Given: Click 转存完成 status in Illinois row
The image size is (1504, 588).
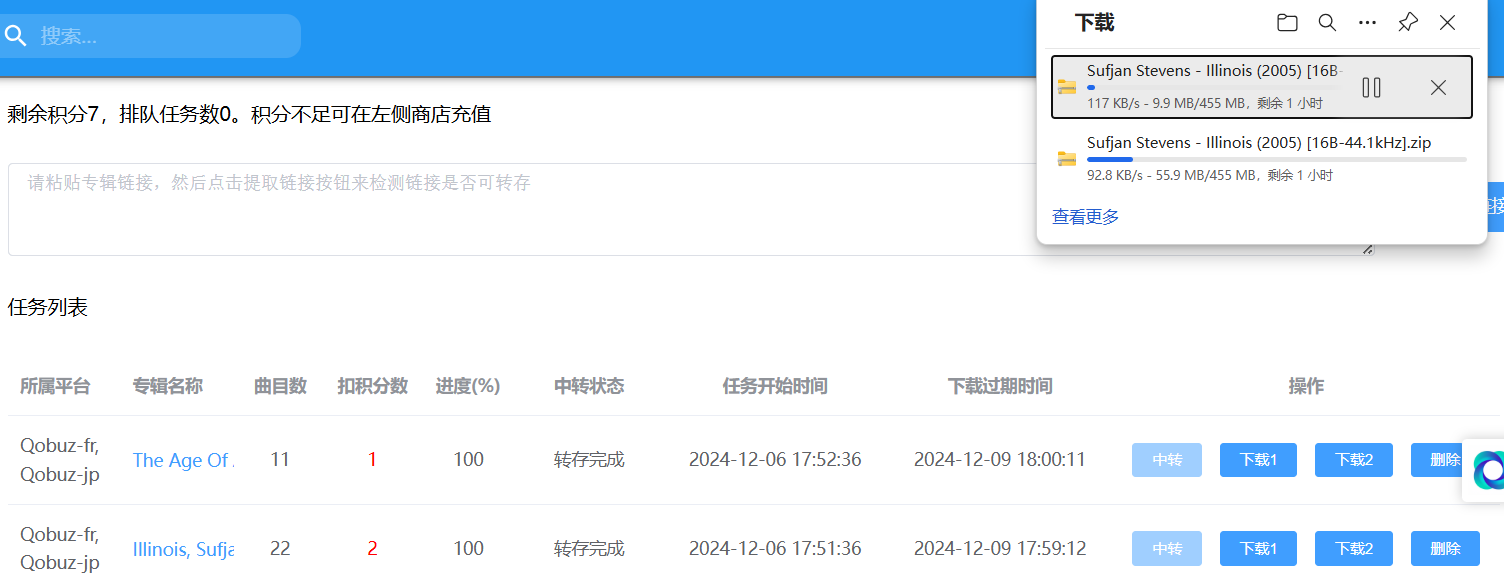Looking at the screenshot, I should coord(589,548).
